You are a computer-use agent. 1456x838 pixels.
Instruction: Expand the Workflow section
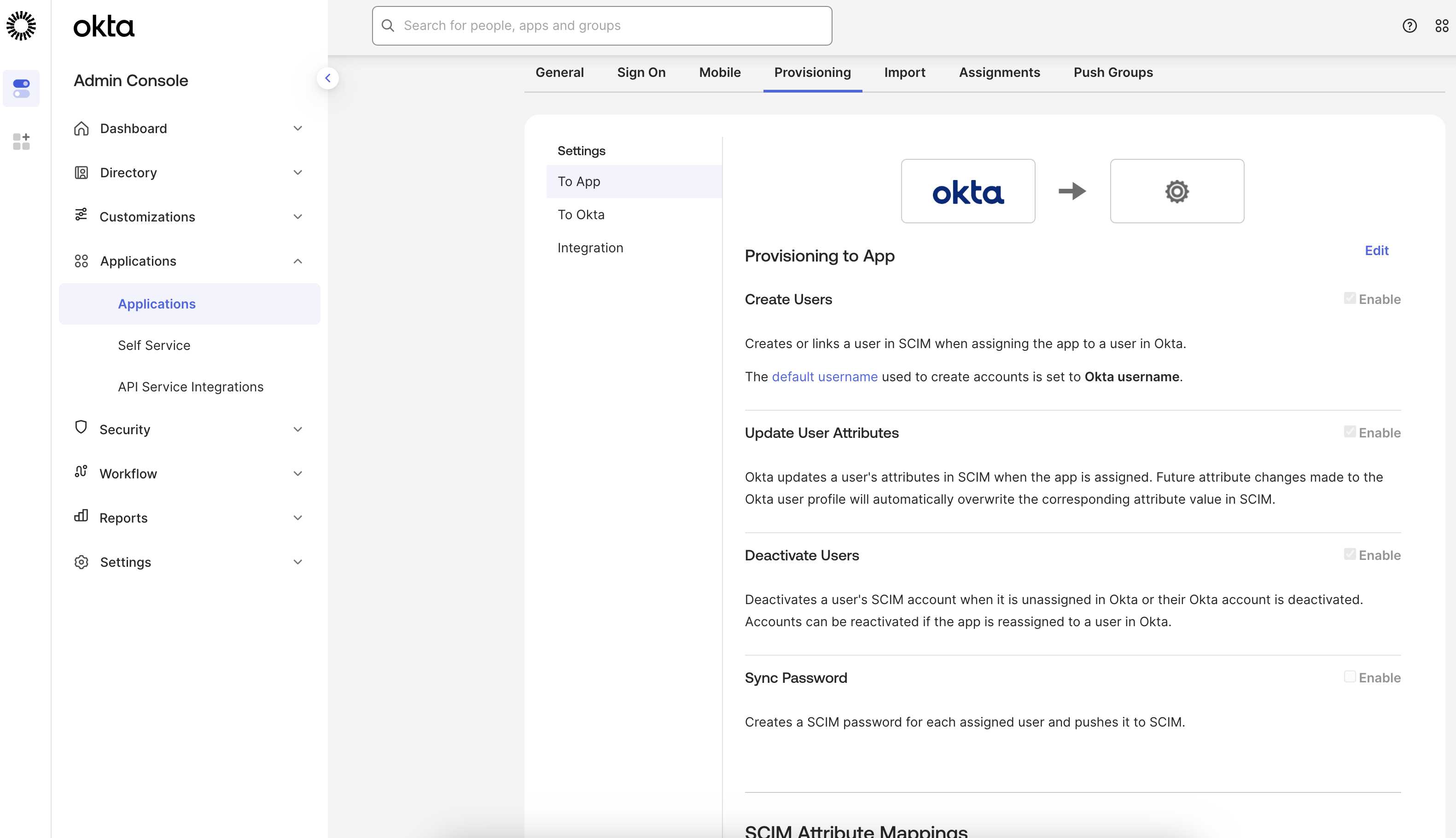pos(298,473)
